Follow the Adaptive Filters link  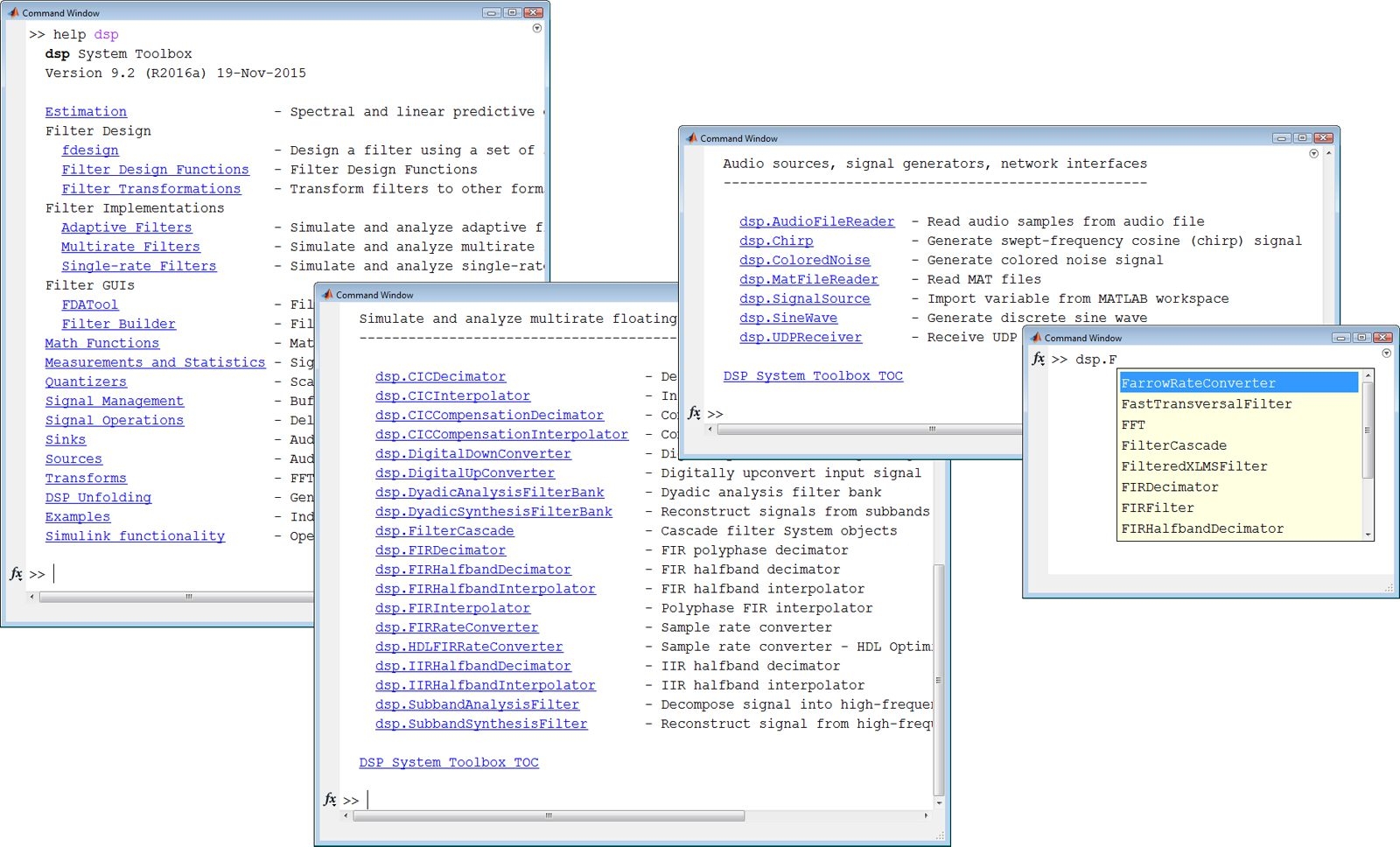(126, 227)
